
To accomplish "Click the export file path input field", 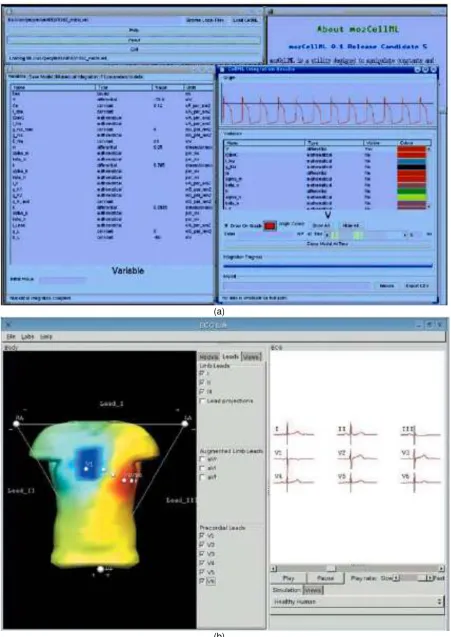I will coord(297,286).
